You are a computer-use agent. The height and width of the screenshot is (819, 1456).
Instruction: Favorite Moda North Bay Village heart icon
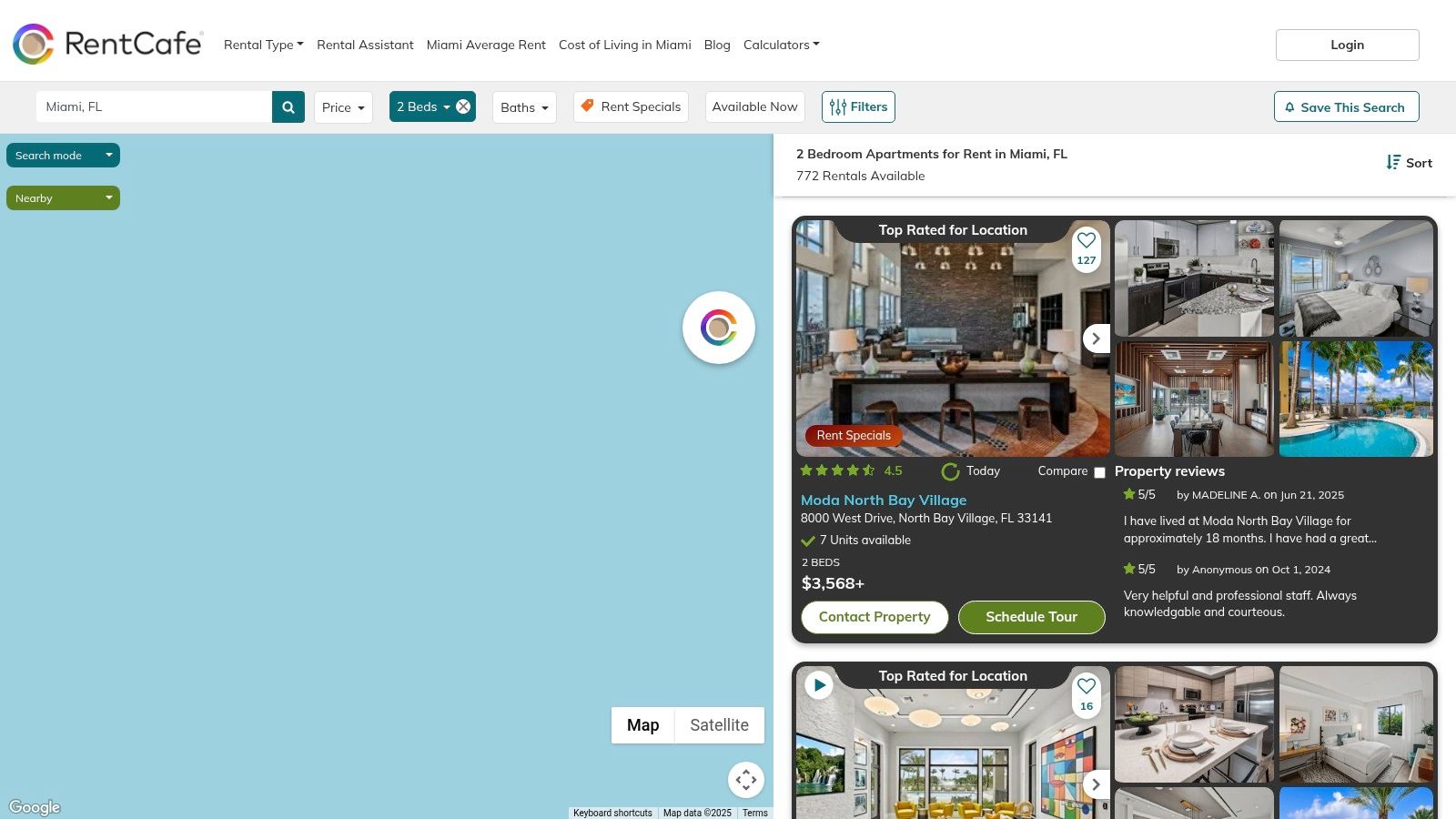(1087, 240)
